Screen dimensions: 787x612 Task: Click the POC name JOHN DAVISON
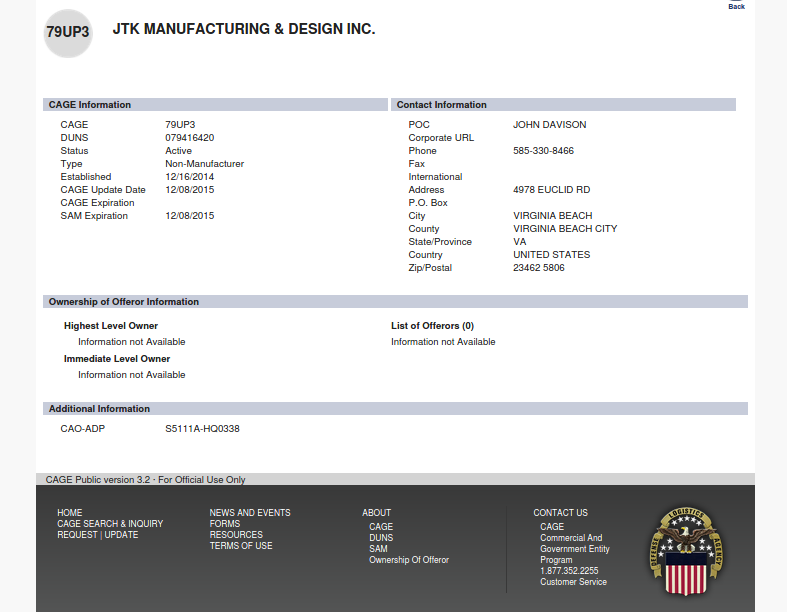pyautogui.click(x=550, y=125)
